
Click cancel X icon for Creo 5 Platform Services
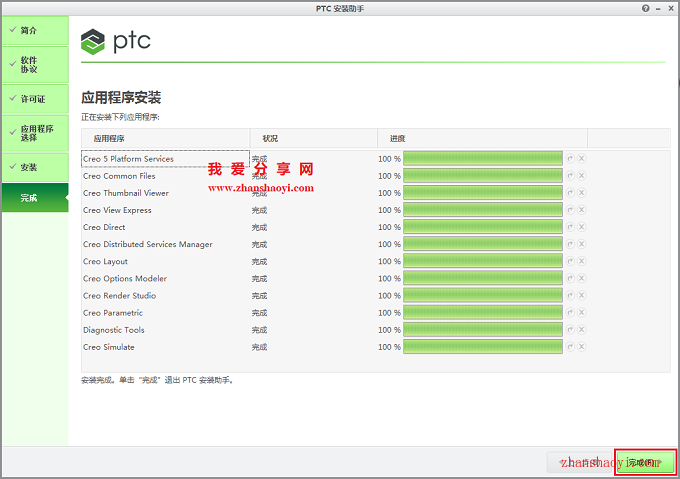tap(582, 159)
